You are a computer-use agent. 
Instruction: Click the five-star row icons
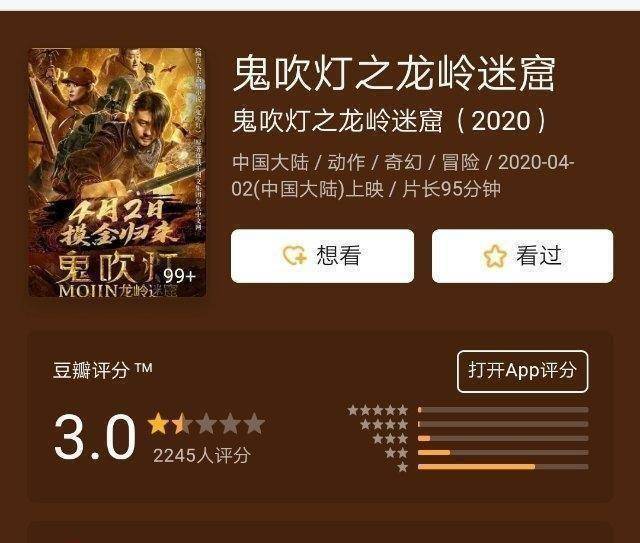point(378,410)
